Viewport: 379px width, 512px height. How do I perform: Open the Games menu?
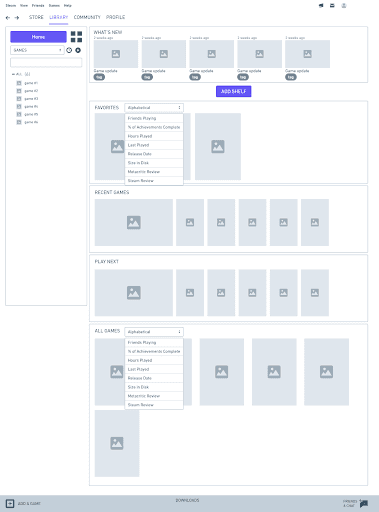[54, 6]
